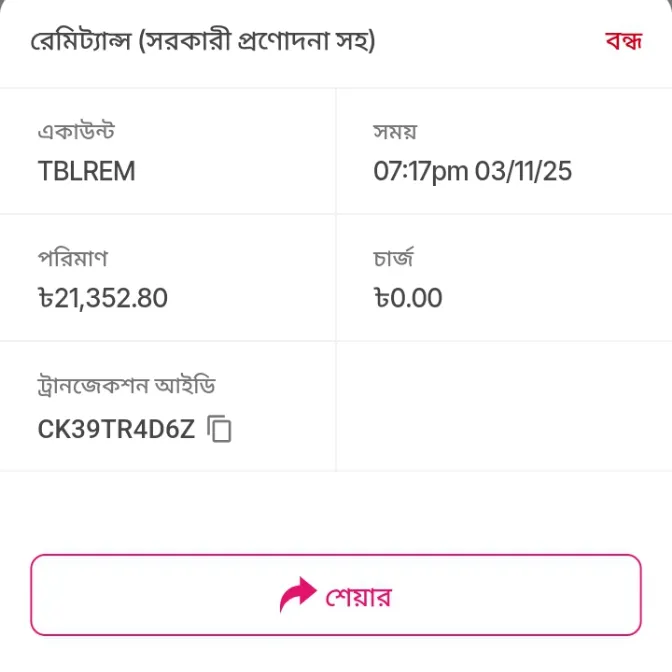
Task: Click the Taka symbol before 21,352.80
Action: point(45,298)
